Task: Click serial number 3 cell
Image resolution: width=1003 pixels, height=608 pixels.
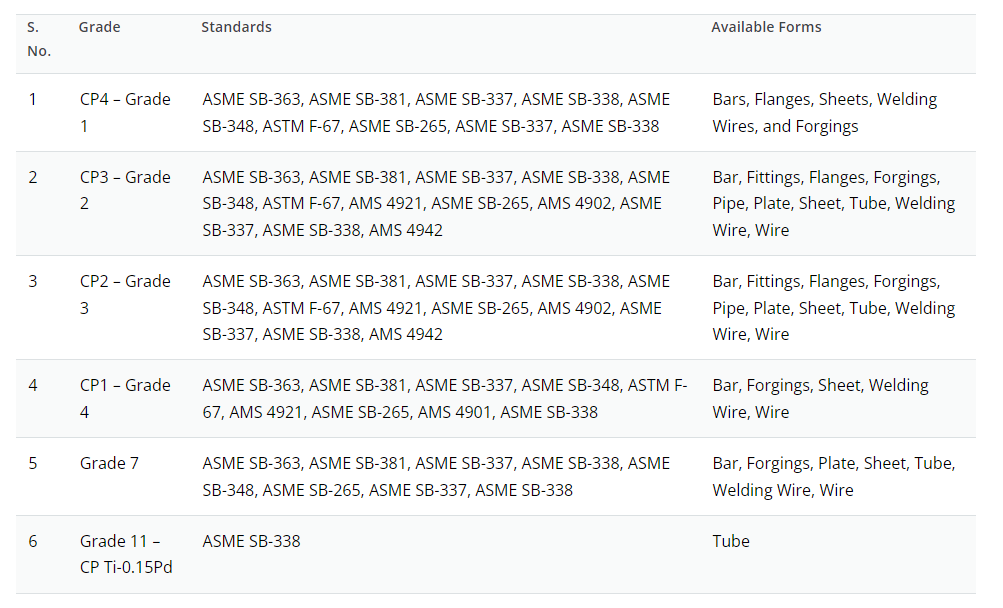Action: point(33,281)
